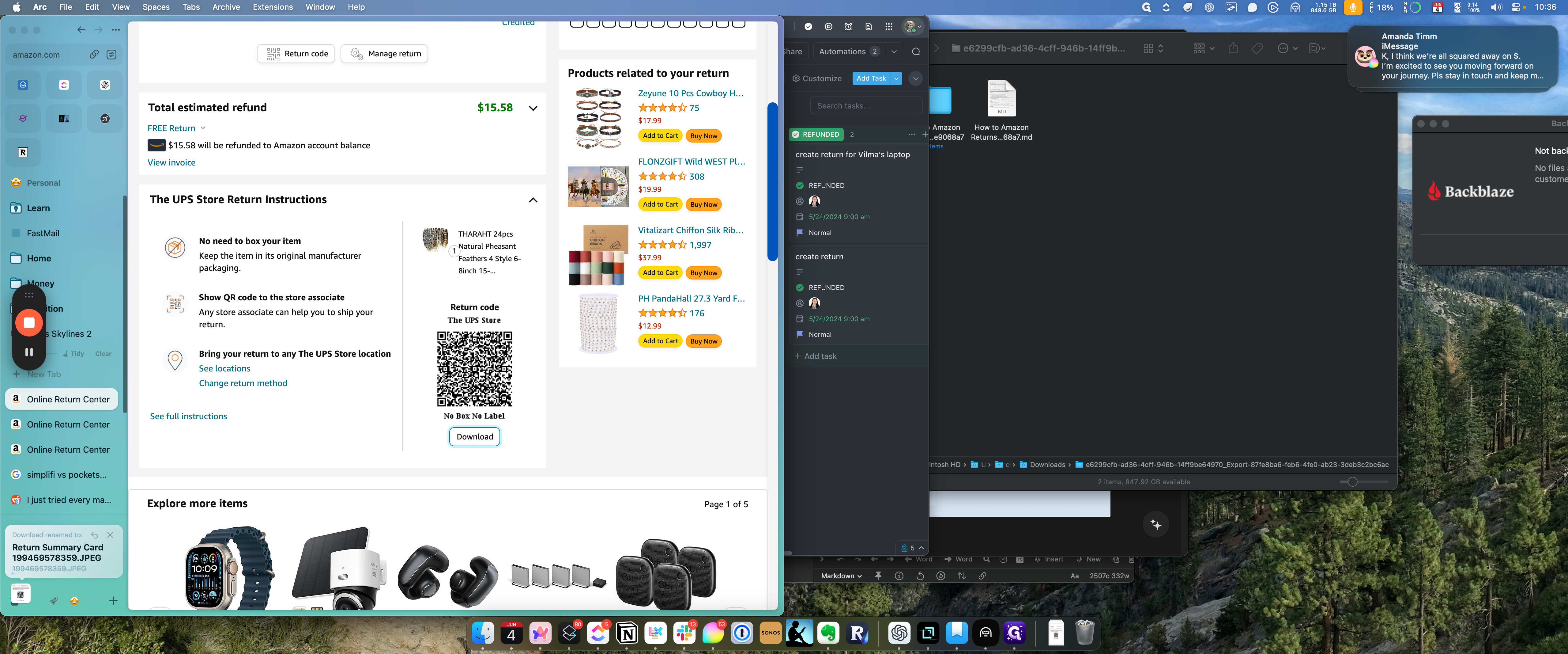Open the ClickUp profile avatar menu
Viewport: 1568px width, 654px height.
[x=912, y=26]
